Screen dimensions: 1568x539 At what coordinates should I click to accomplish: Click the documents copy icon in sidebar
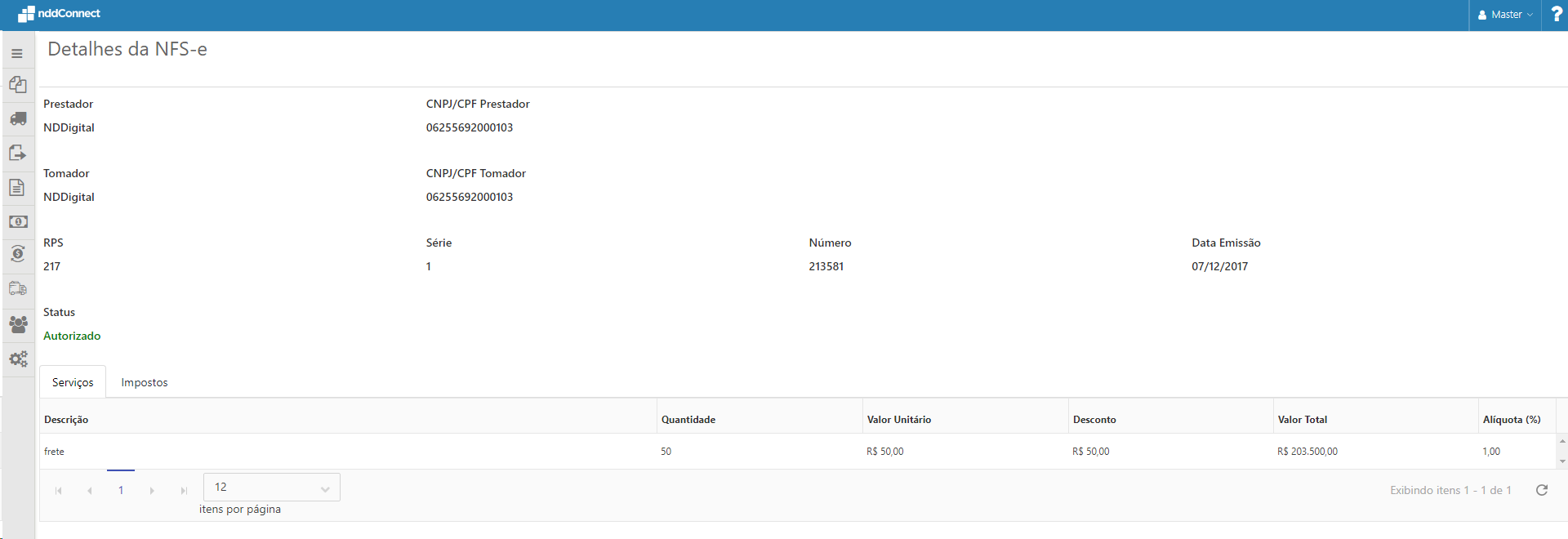pos(18,85)
